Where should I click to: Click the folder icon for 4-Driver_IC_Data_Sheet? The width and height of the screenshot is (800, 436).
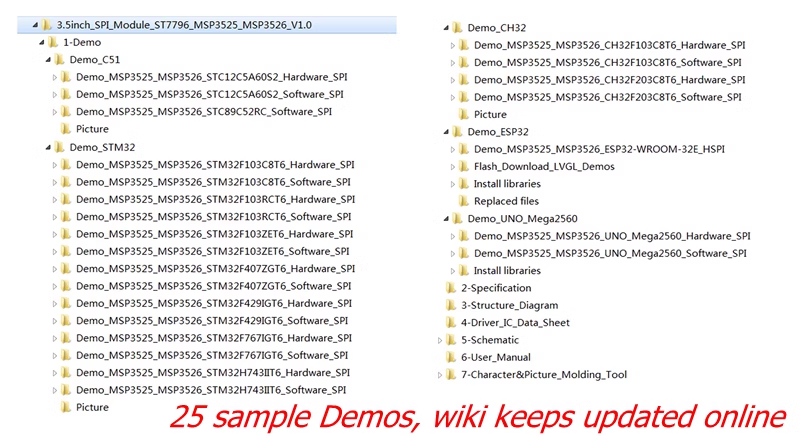pyautogui.click(x=451, y=323)
